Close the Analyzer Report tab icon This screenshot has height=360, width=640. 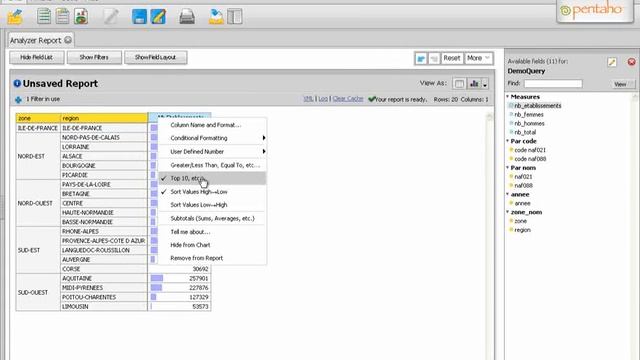point(68,40)
